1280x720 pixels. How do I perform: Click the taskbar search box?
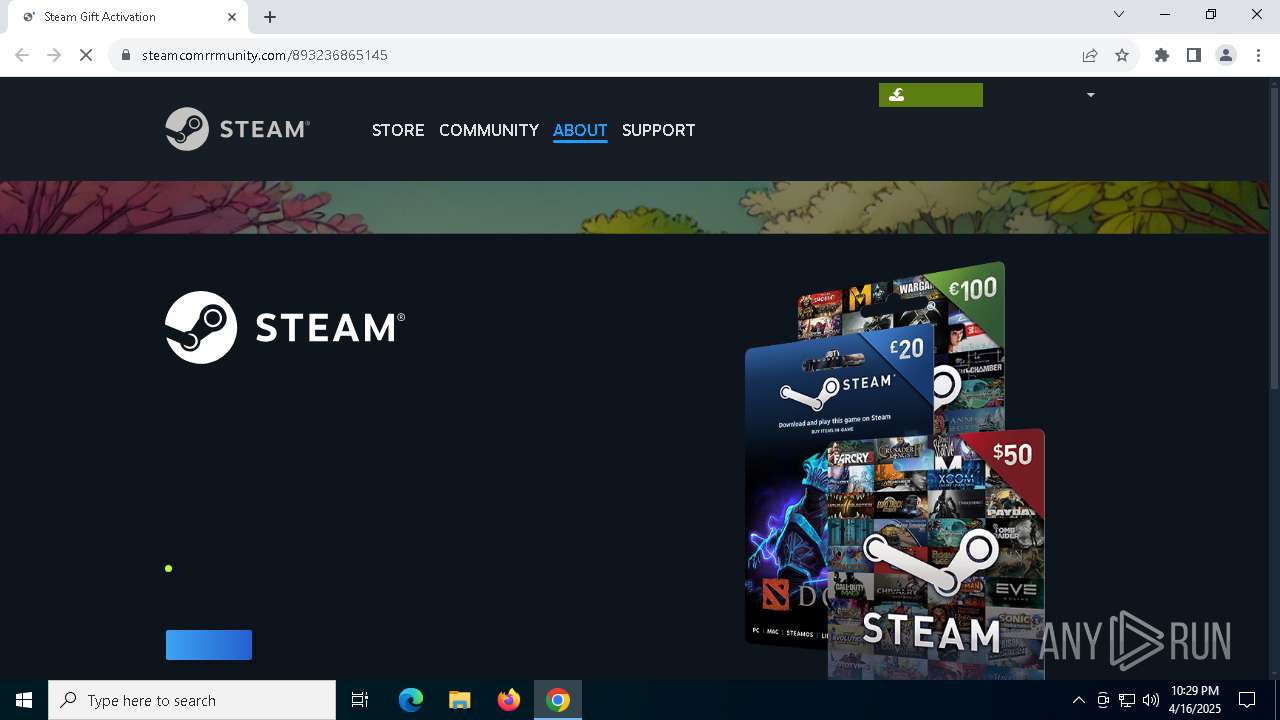click(x=192, y=700)
